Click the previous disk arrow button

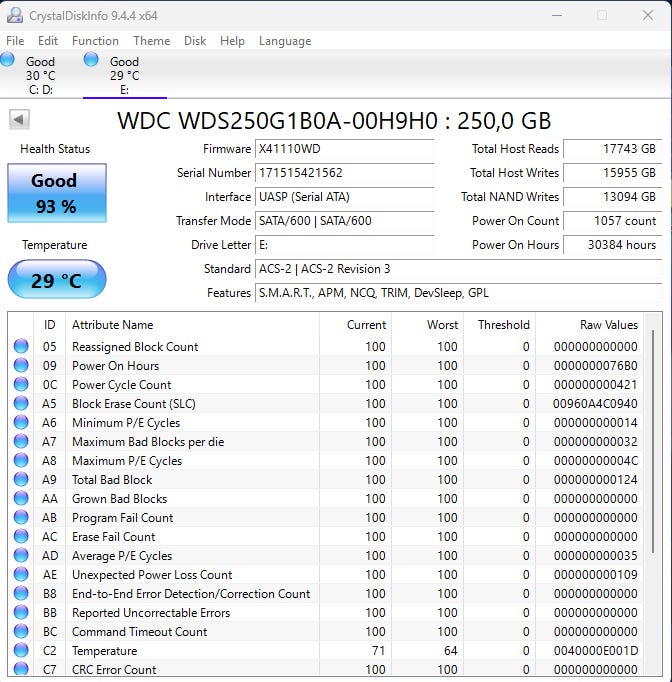click(x=19, y=120)
